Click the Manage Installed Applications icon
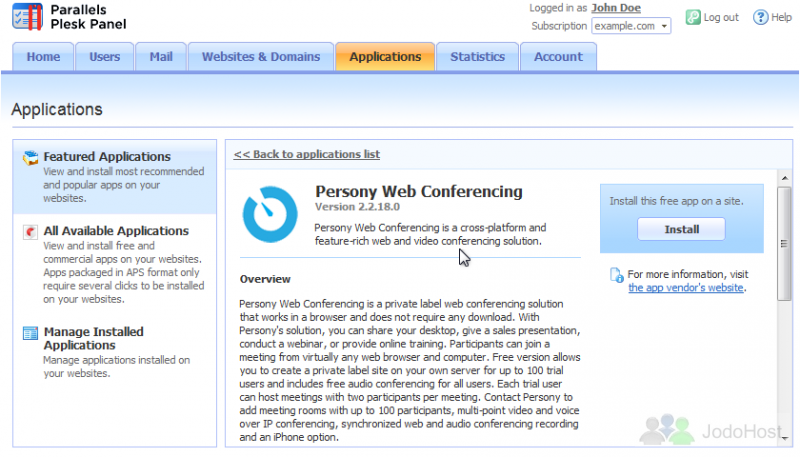Image resolution: width=800 pixels, height=457 pixels. 31,333
